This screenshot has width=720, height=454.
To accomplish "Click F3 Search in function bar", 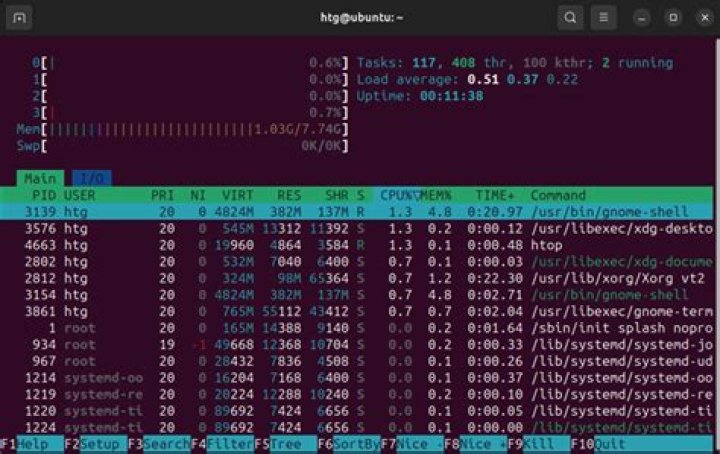I will click(159, 444).
